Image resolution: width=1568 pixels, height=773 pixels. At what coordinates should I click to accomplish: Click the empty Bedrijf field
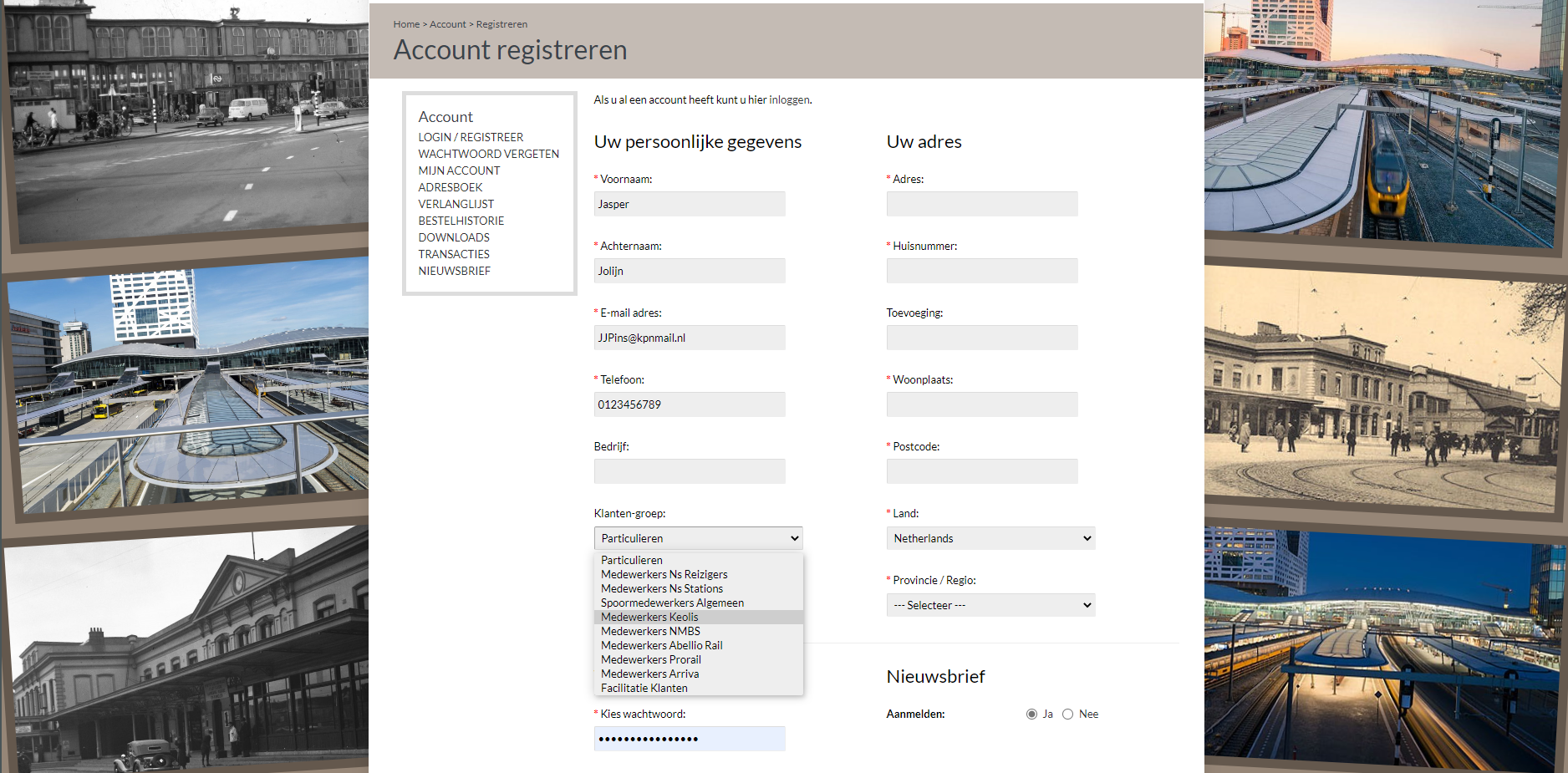(x=690, y=471)
